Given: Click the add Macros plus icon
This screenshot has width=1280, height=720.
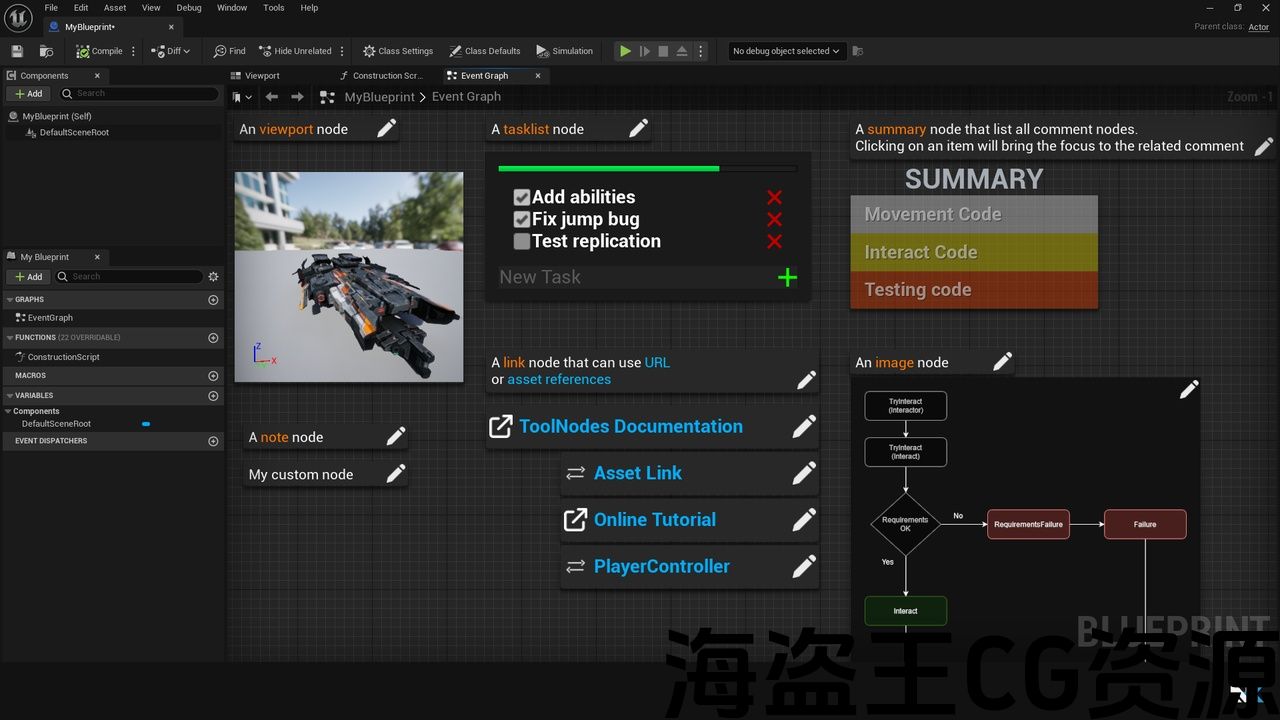Looking at the screenshot, I should tap(213, 376).
